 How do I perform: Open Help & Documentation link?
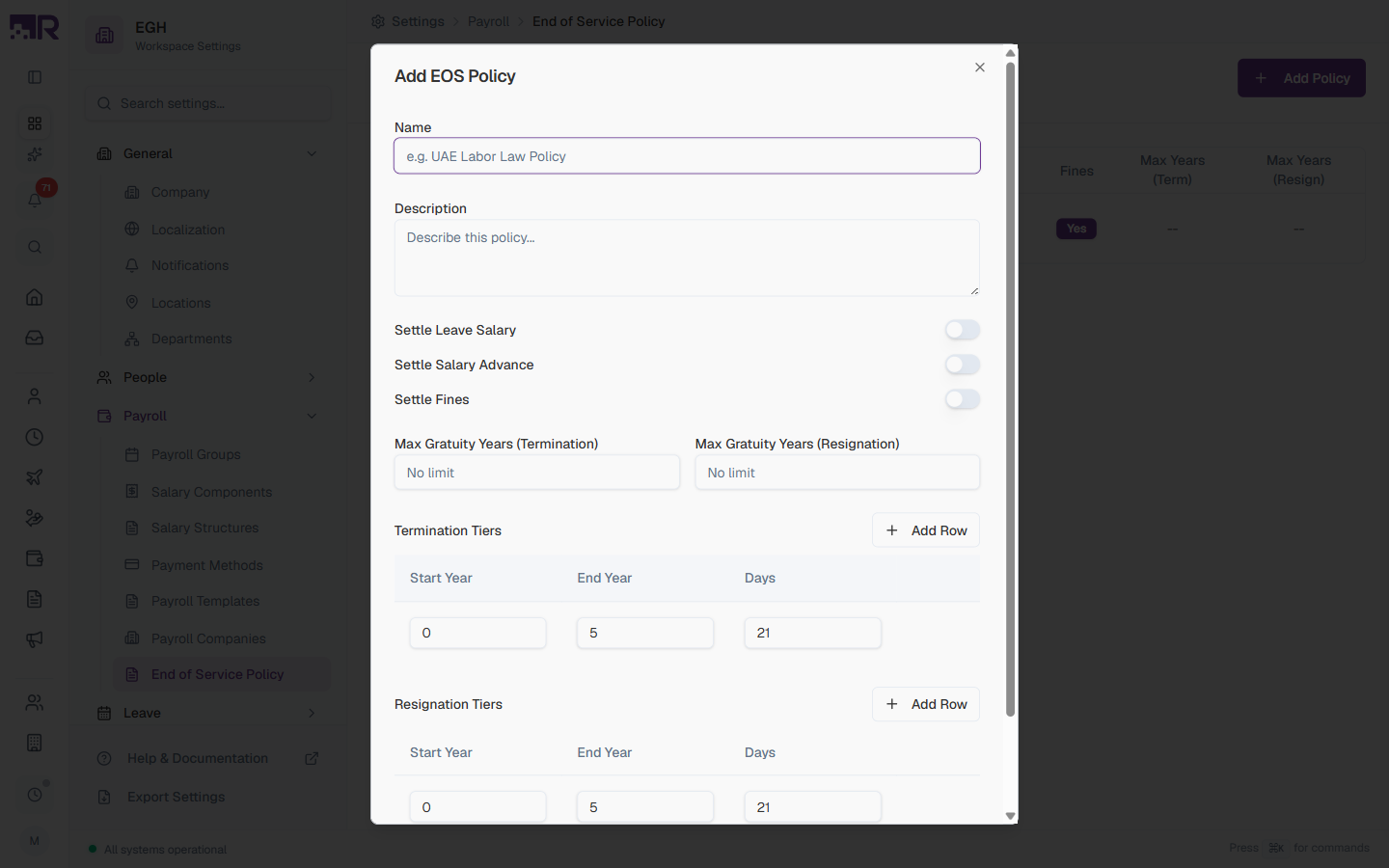pyautogui.click(x=198, y=759)
